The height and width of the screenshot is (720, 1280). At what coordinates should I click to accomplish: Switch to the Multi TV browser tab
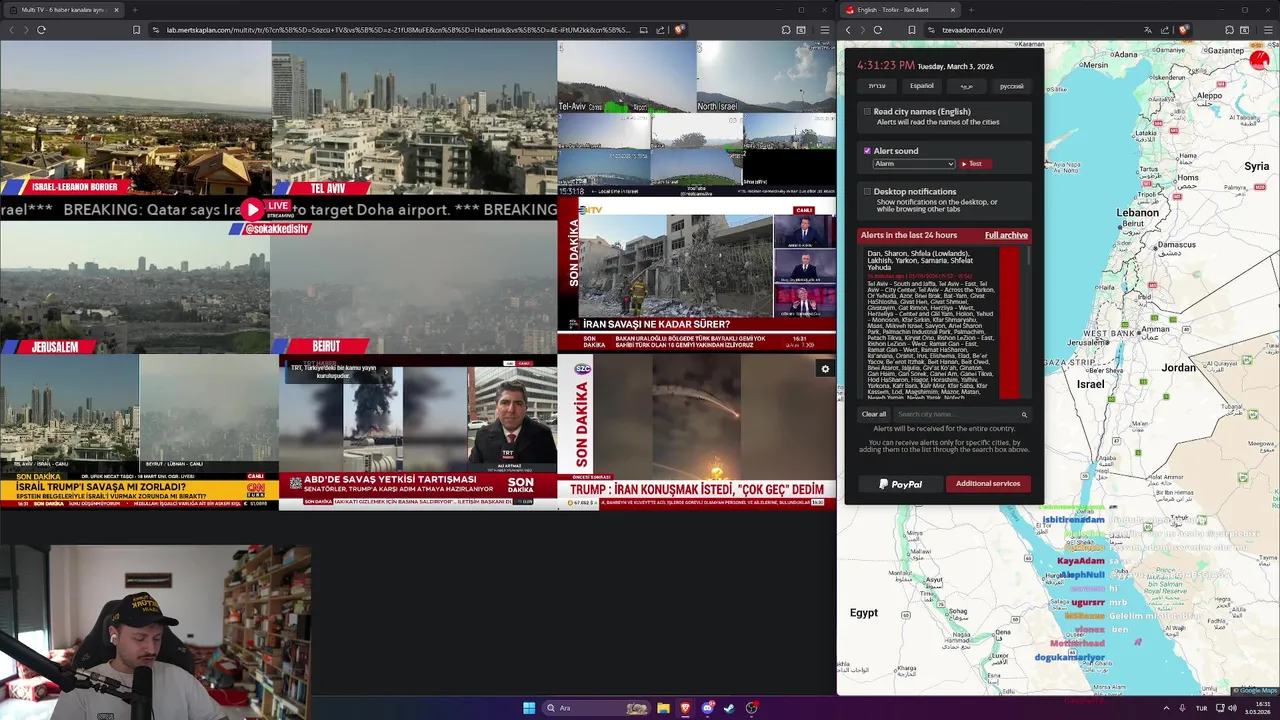[63, 10]
